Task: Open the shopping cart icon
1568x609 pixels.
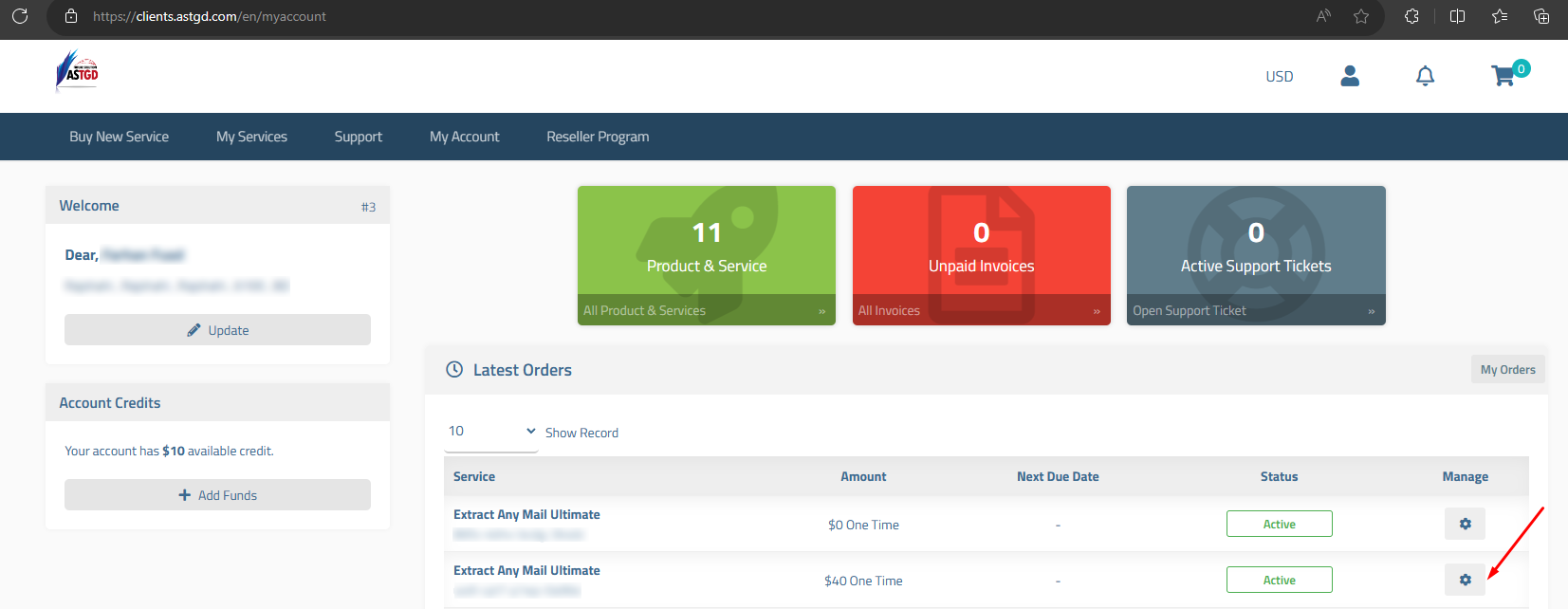Action: 1503,76
